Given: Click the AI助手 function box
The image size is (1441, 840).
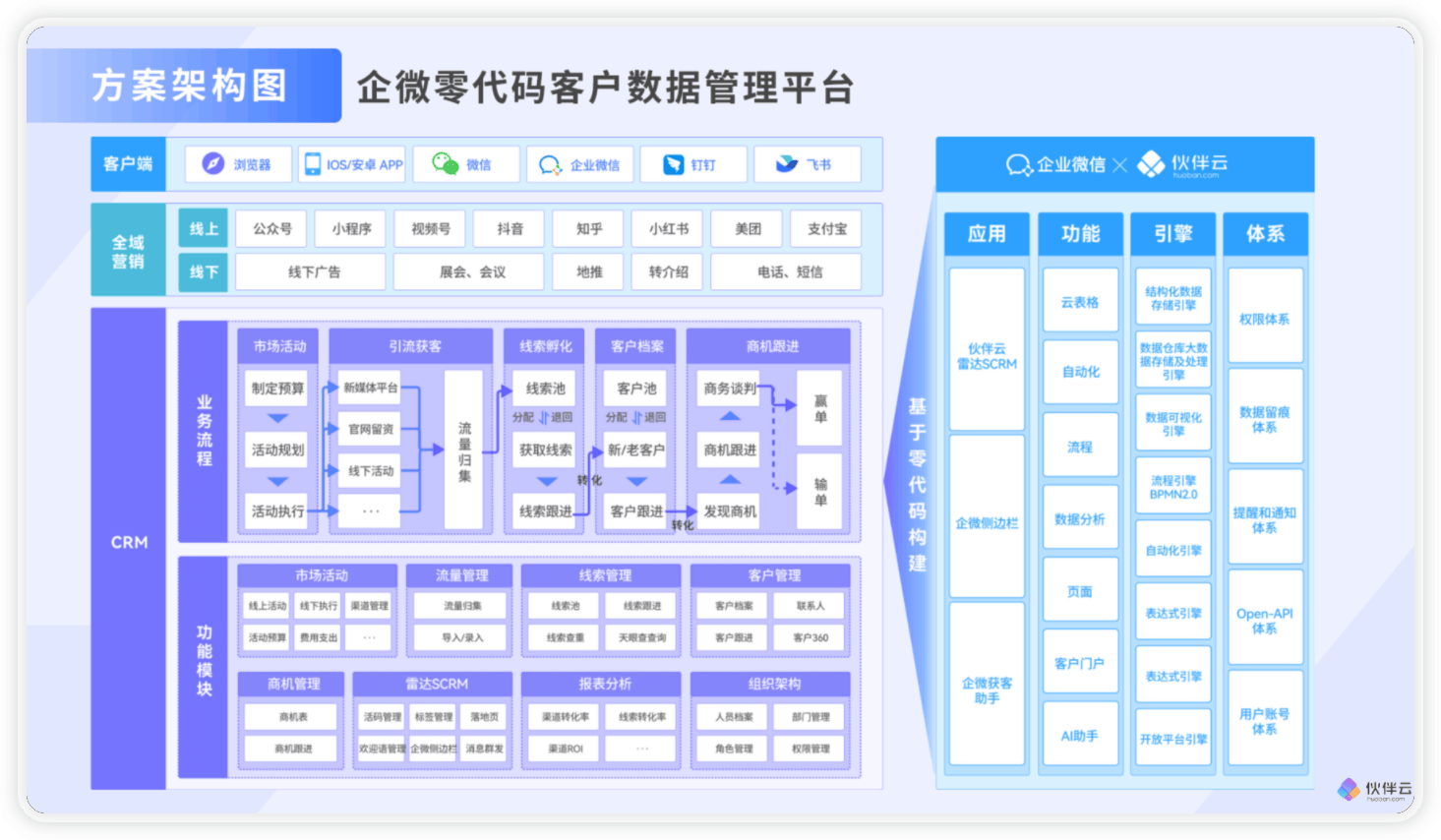Looking at the screenshot, I should (x=1080, y=735).
